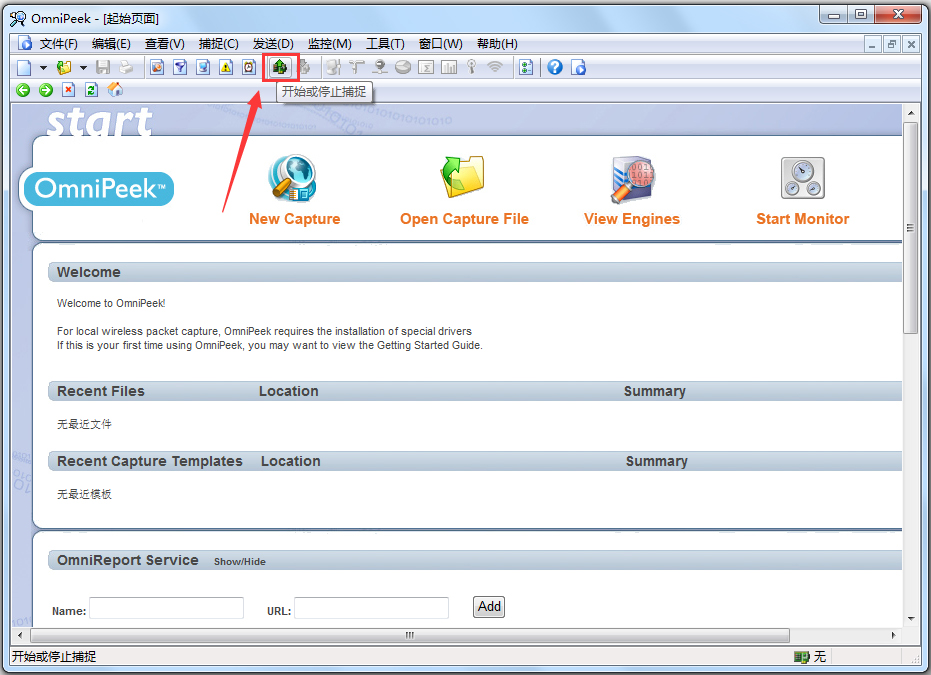Image resolution: width=931 pixels, height=675 pixels.
Task: Open the View Engines icon
Action: point(631,179)
